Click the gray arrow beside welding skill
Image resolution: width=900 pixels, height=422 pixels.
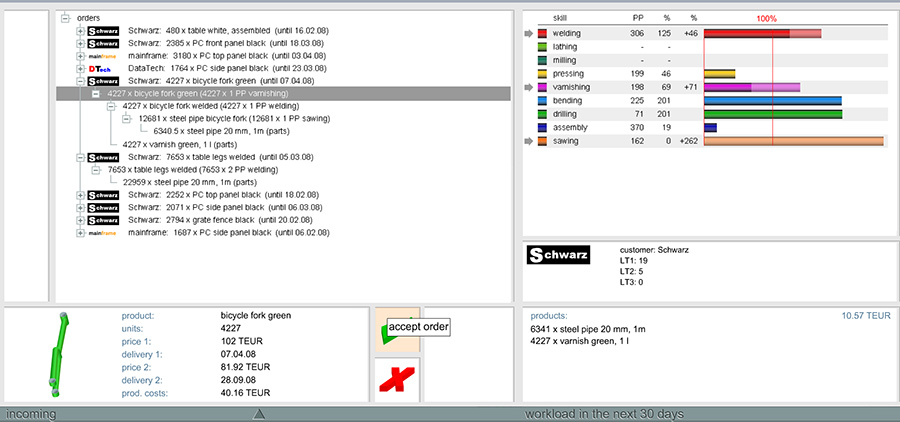click(529, 33)
